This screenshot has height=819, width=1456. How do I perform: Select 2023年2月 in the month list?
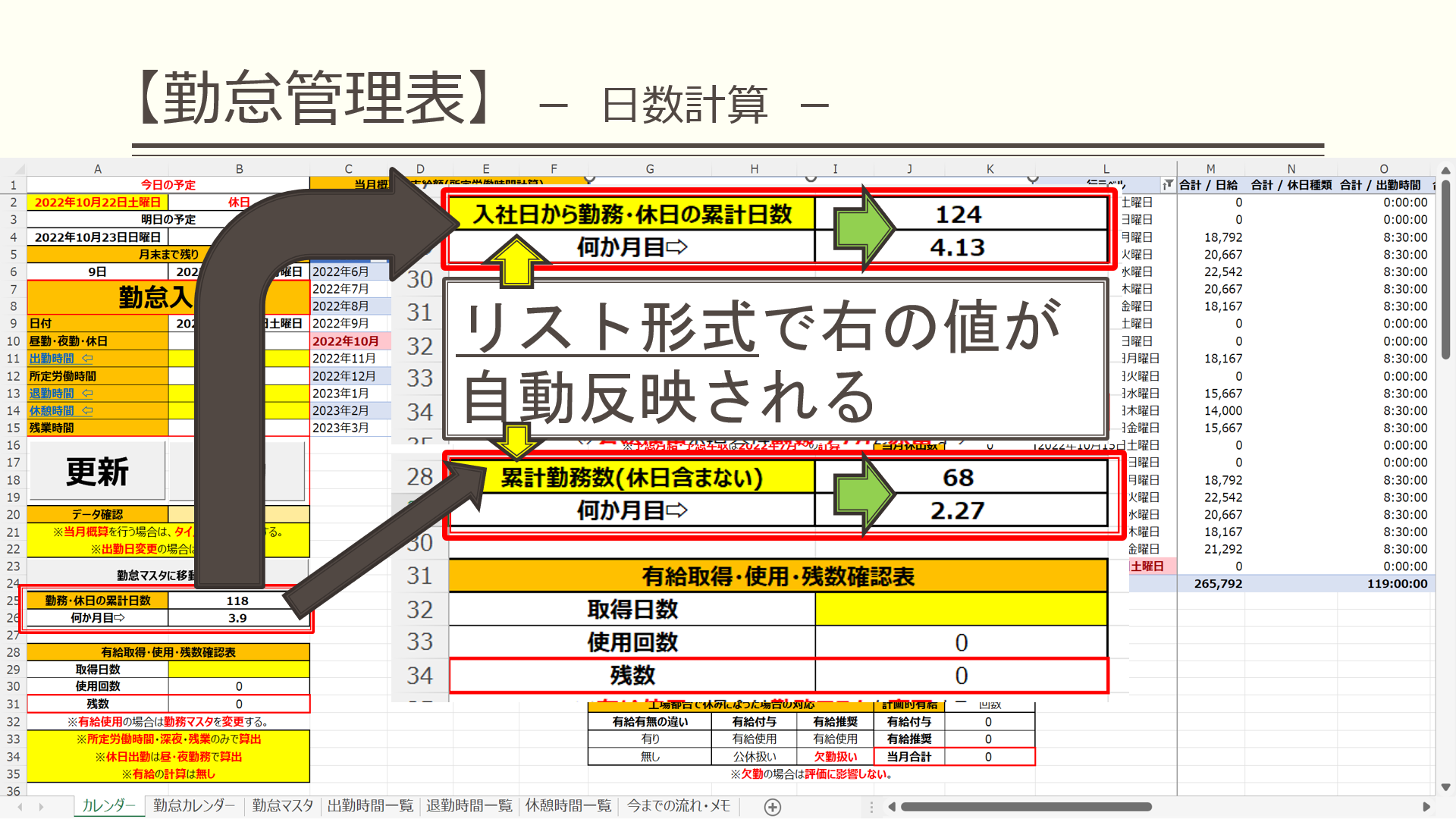tap(350, 410)
